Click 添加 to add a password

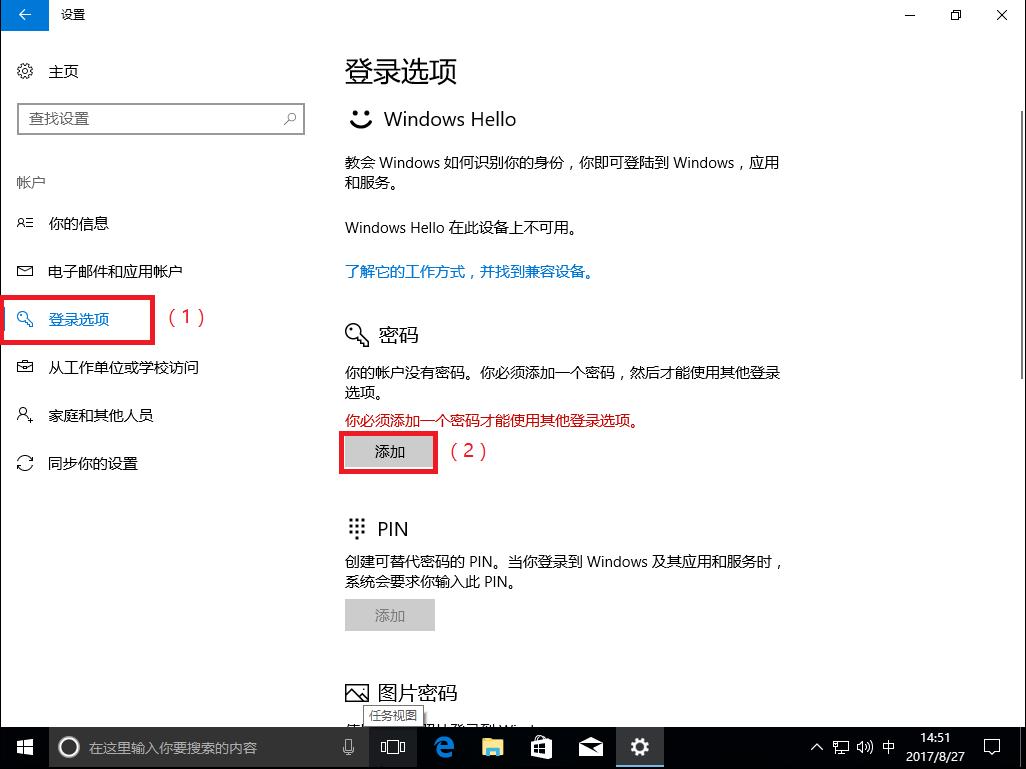pos(389,452)
